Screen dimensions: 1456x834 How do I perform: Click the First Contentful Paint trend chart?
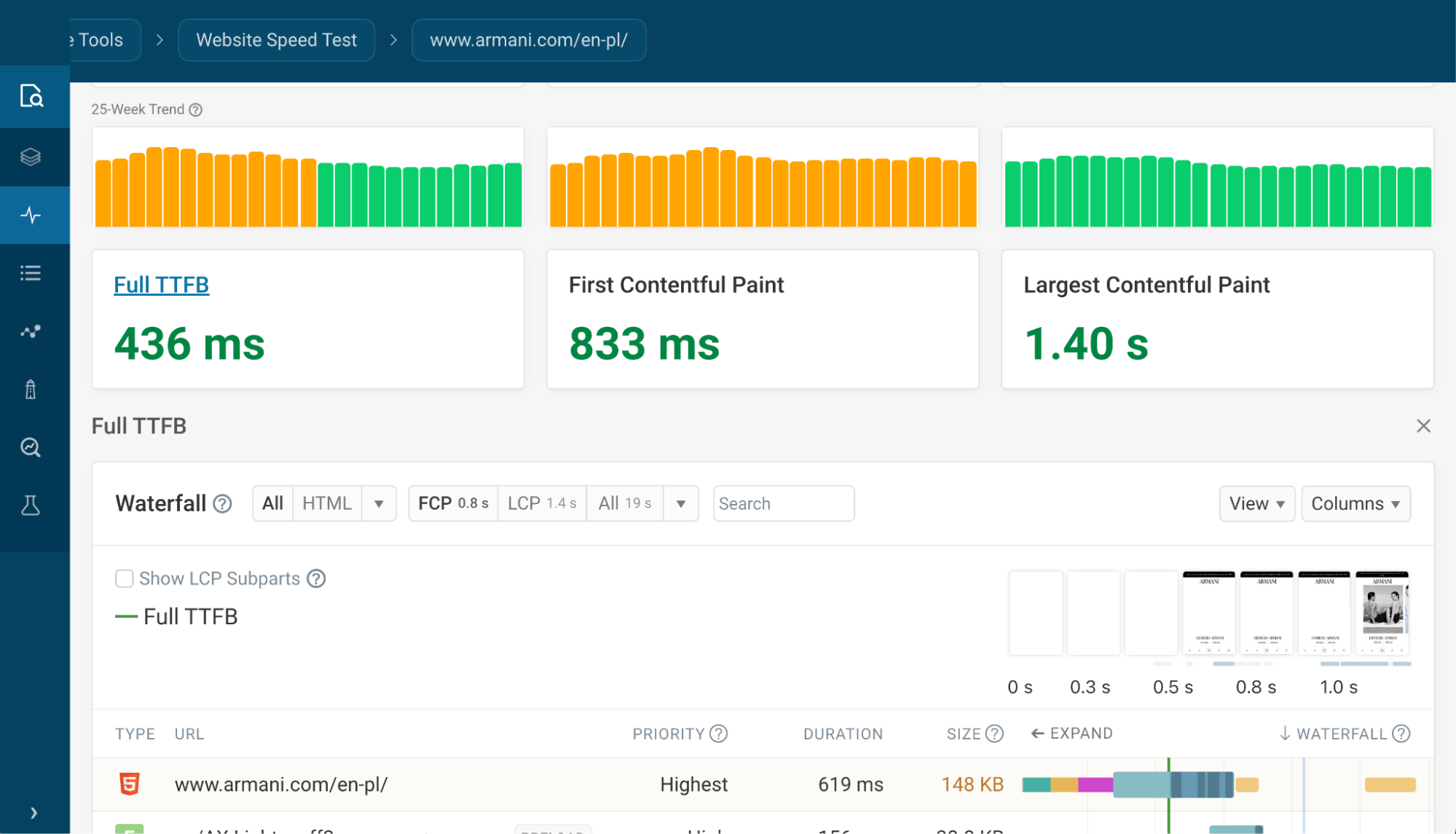coord(763,178)
